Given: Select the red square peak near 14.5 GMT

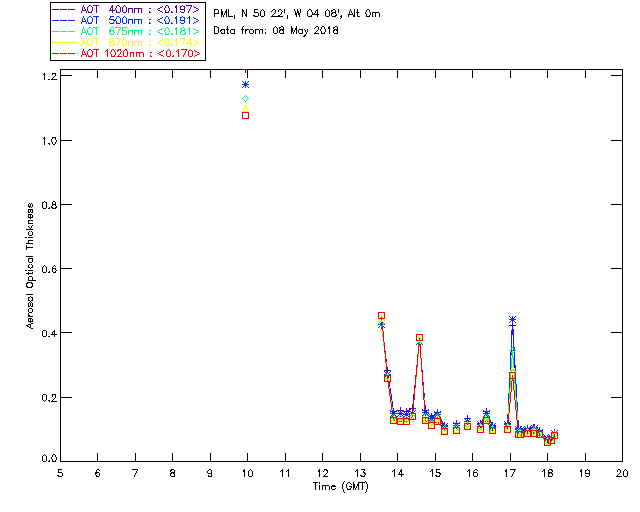Looking at the screenshot, I should 419,338.
